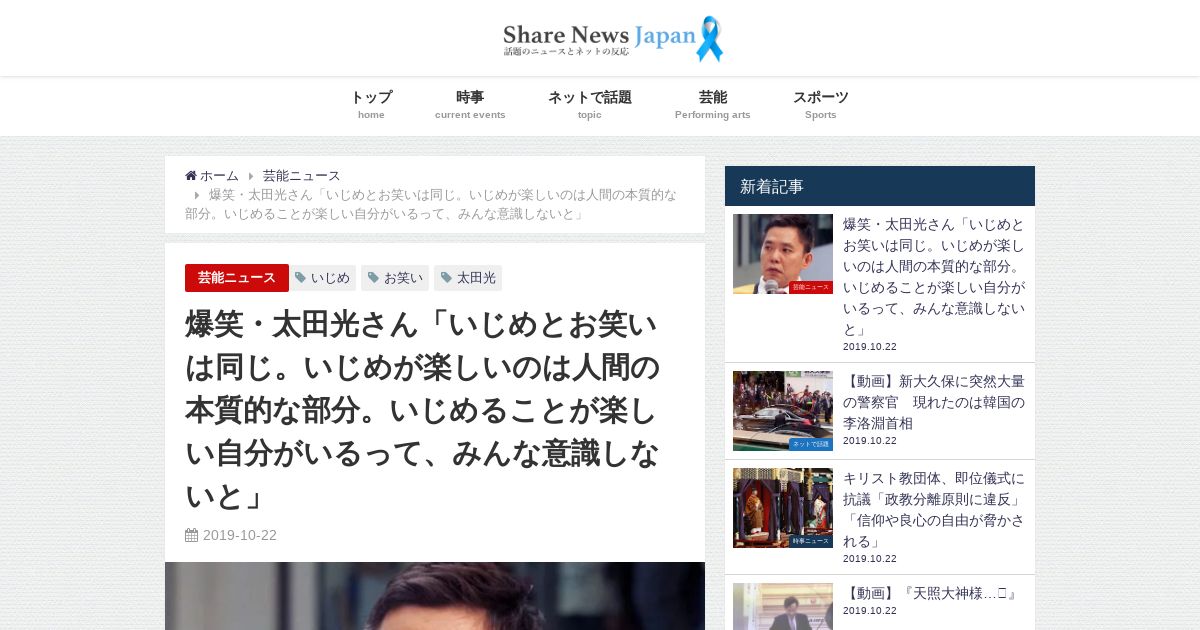This screenshot has width=1200, height=630.
Task: Click 芸能ニュース label on first sidebar thumbnail
Action: click(x=810, y=287)
